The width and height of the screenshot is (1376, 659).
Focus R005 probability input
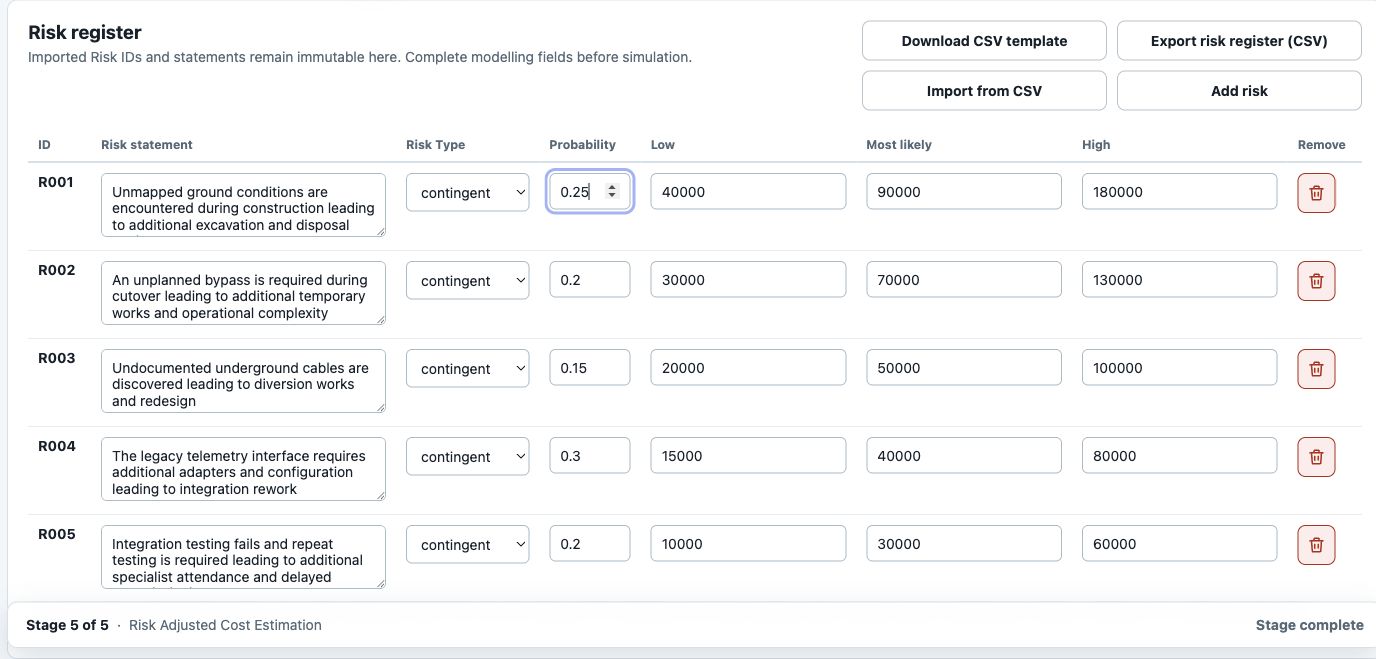click(x=590, y=544)
